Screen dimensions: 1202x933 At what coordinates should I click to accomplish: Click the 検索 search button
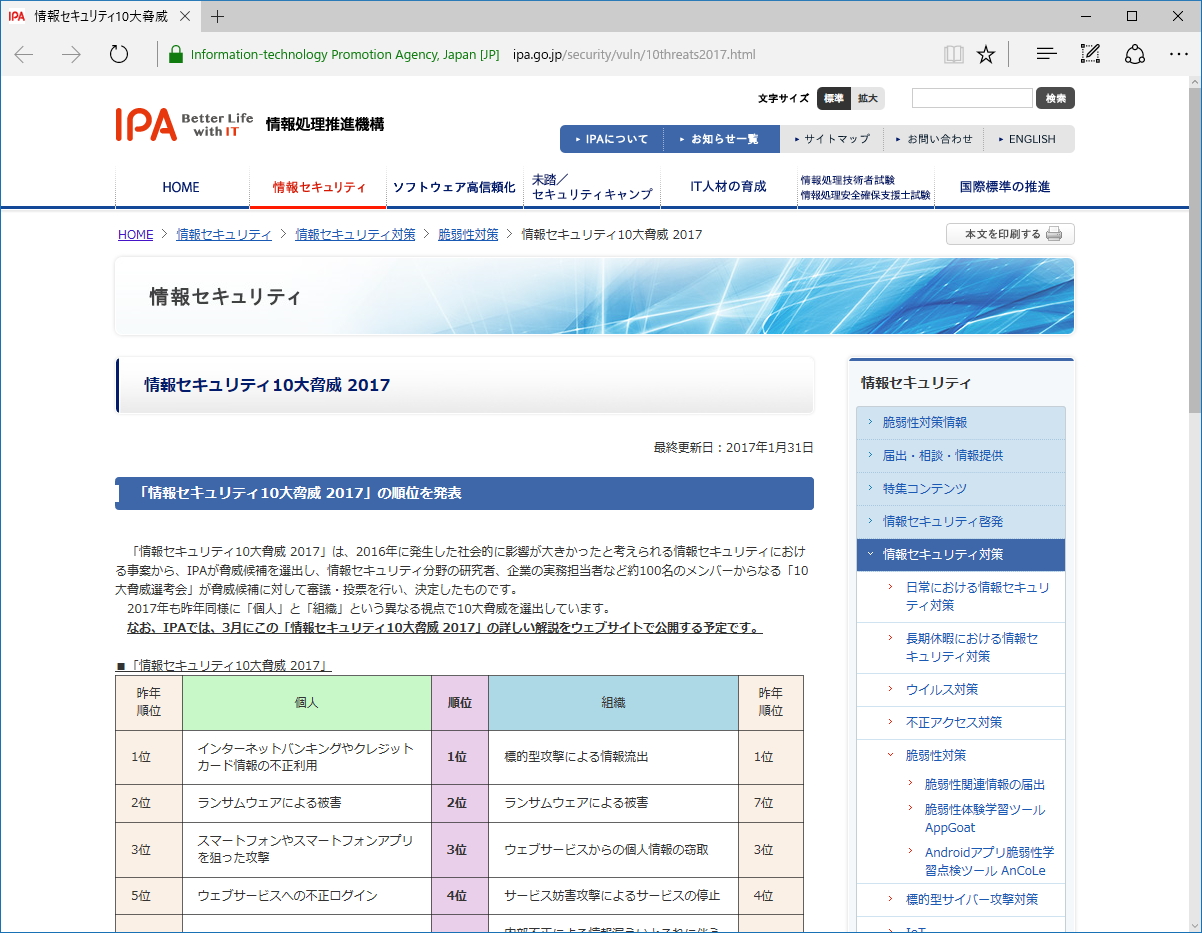click(x=1056, y=98)
